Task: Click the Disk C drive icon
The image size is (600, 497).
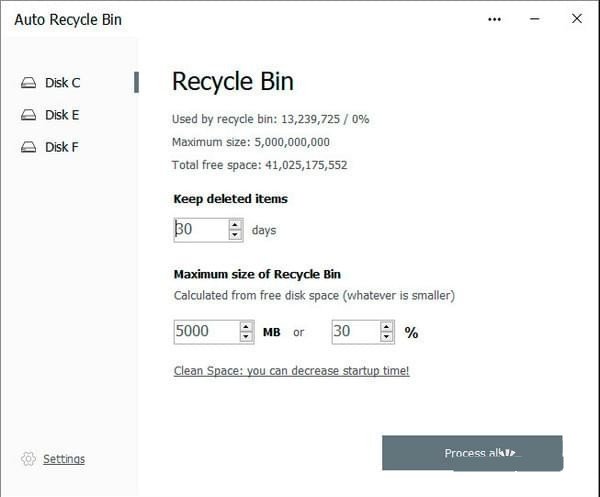Action: click(28, 83)
